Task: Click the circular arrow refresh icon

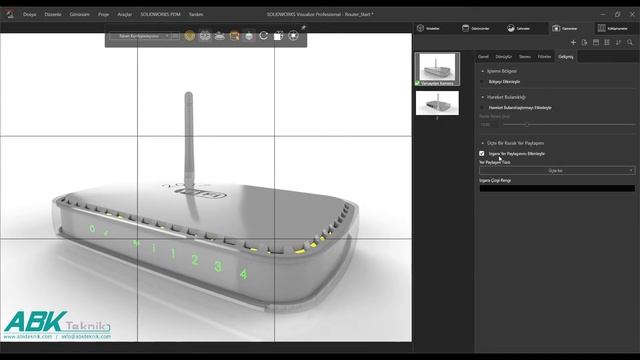Action: pos(264,36)
